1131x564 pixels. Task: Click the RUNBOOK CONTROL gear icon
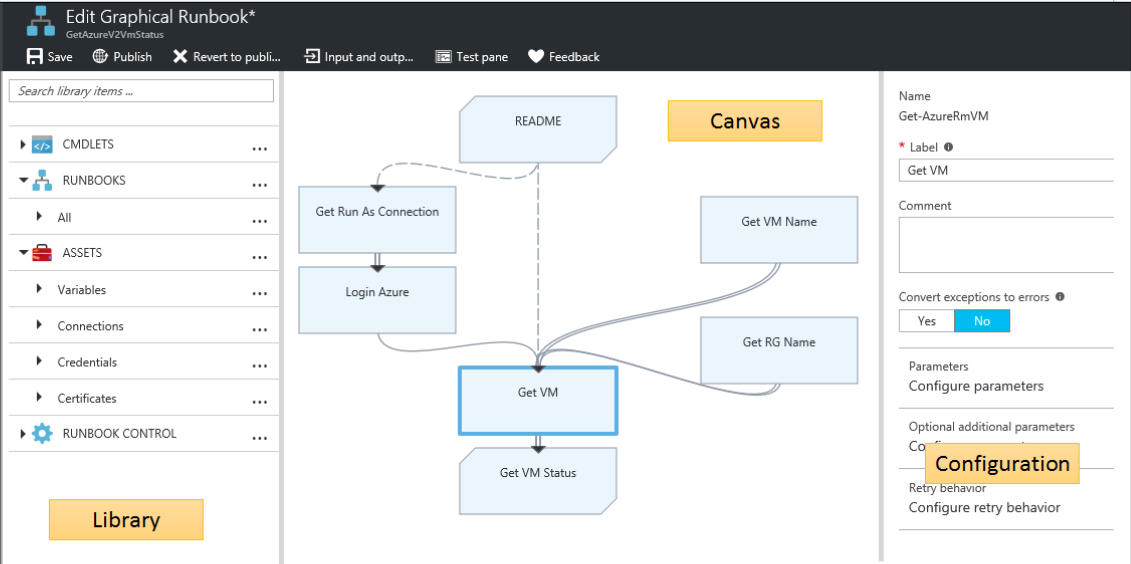coord(43,433)
